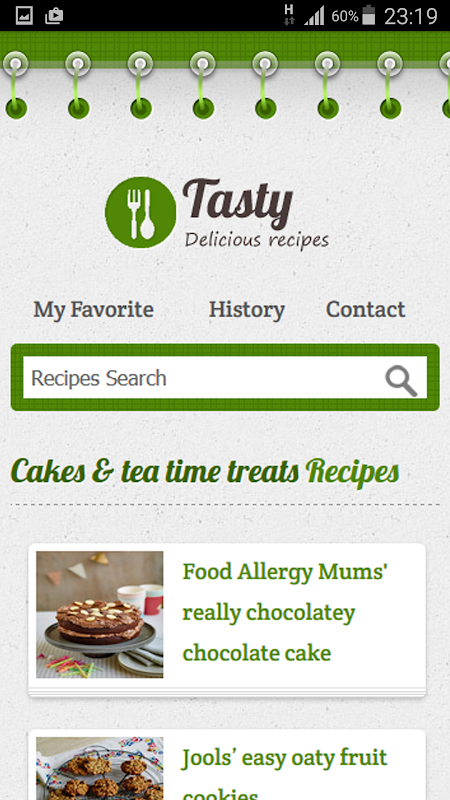450x800 pixels.
Task: Tap the Cakes & tea time treats heading
Action: tap(205, 471)
